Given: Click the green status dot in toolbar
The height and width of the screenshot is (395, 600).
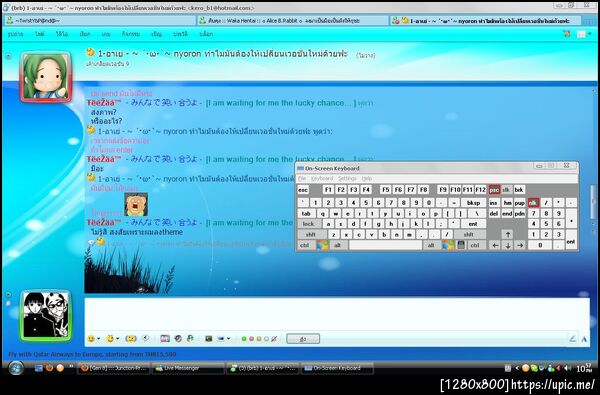Looking at the screenshot, I should [244, 339].
